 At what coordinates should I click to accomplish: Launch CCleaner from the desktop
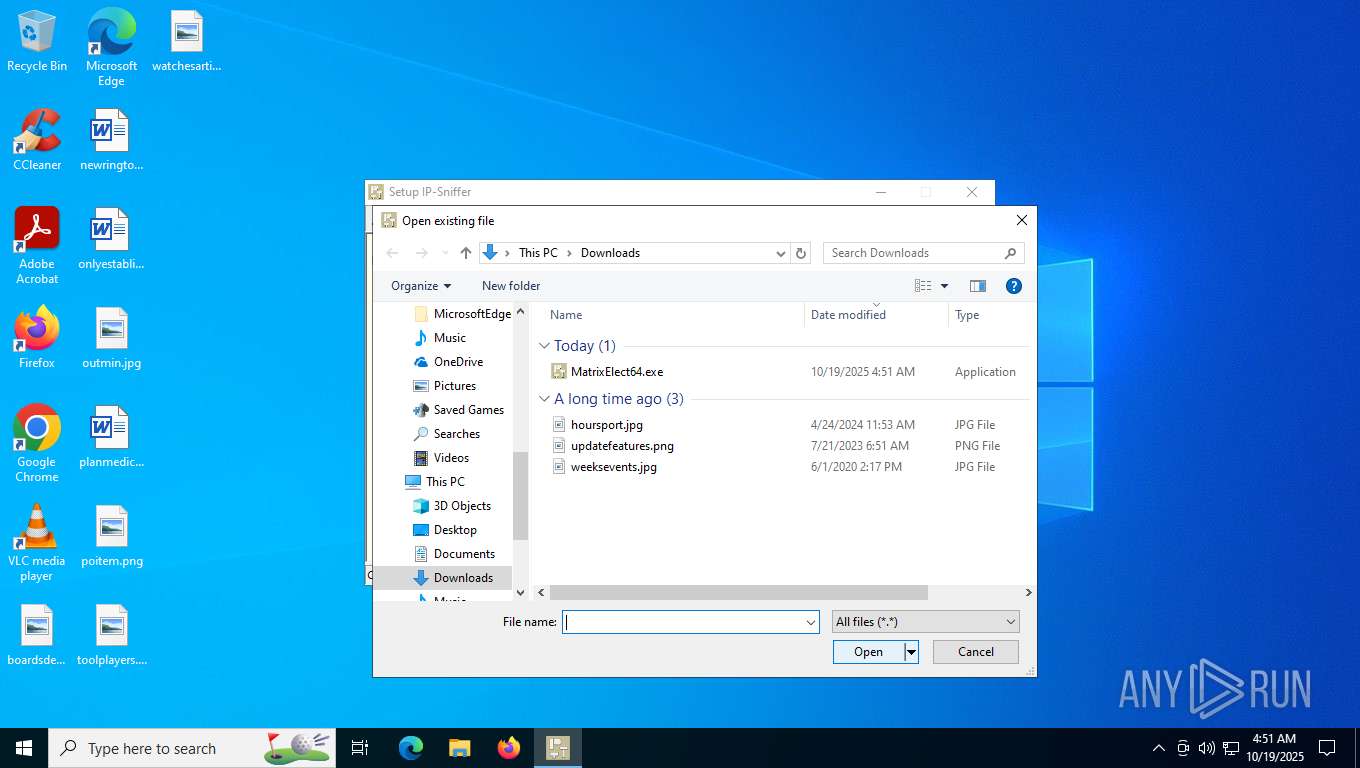click(37, 140)
